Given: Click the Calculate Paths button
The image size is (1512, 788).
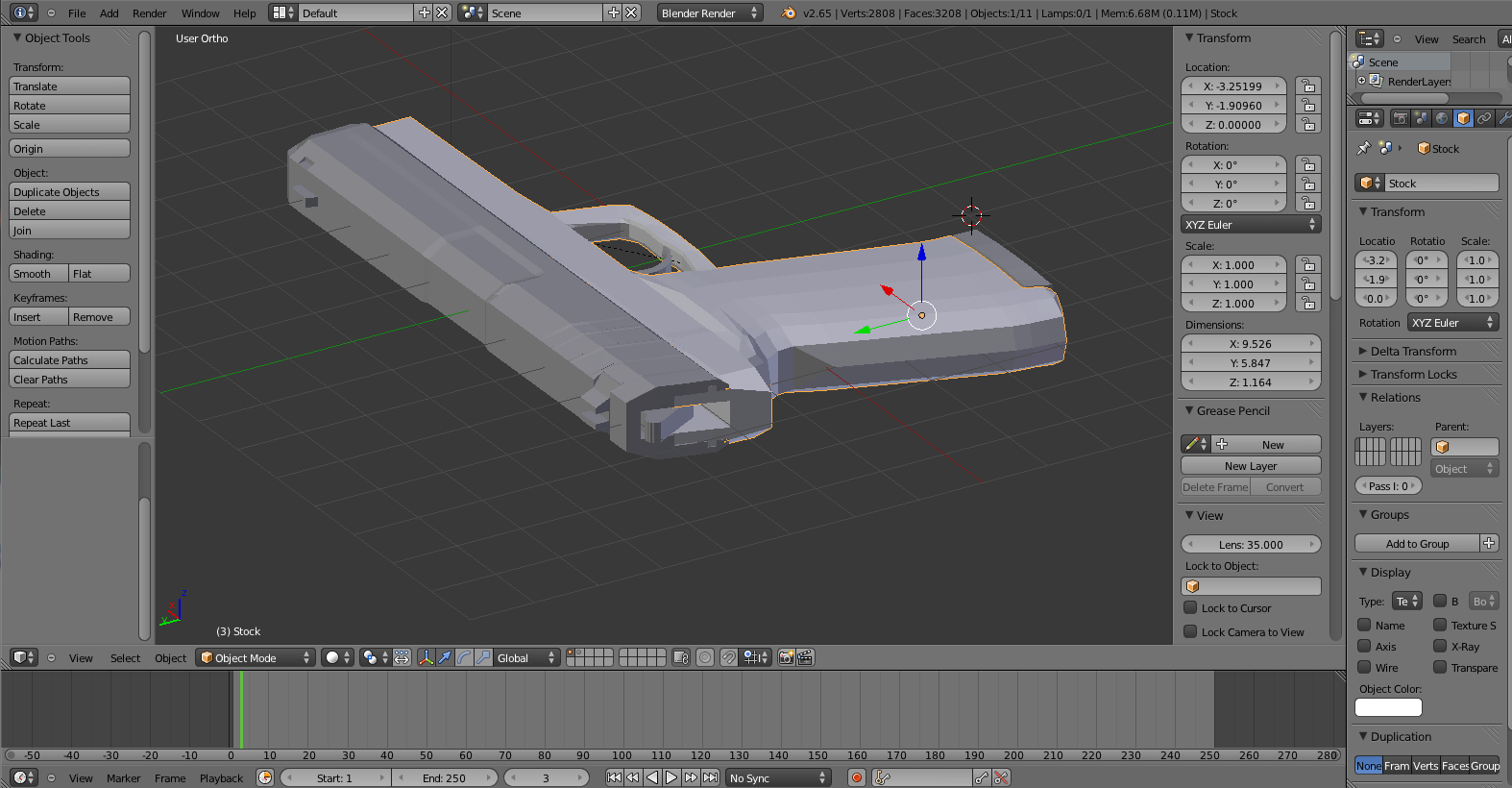Looking at the screenshot, I should [69, 359].
